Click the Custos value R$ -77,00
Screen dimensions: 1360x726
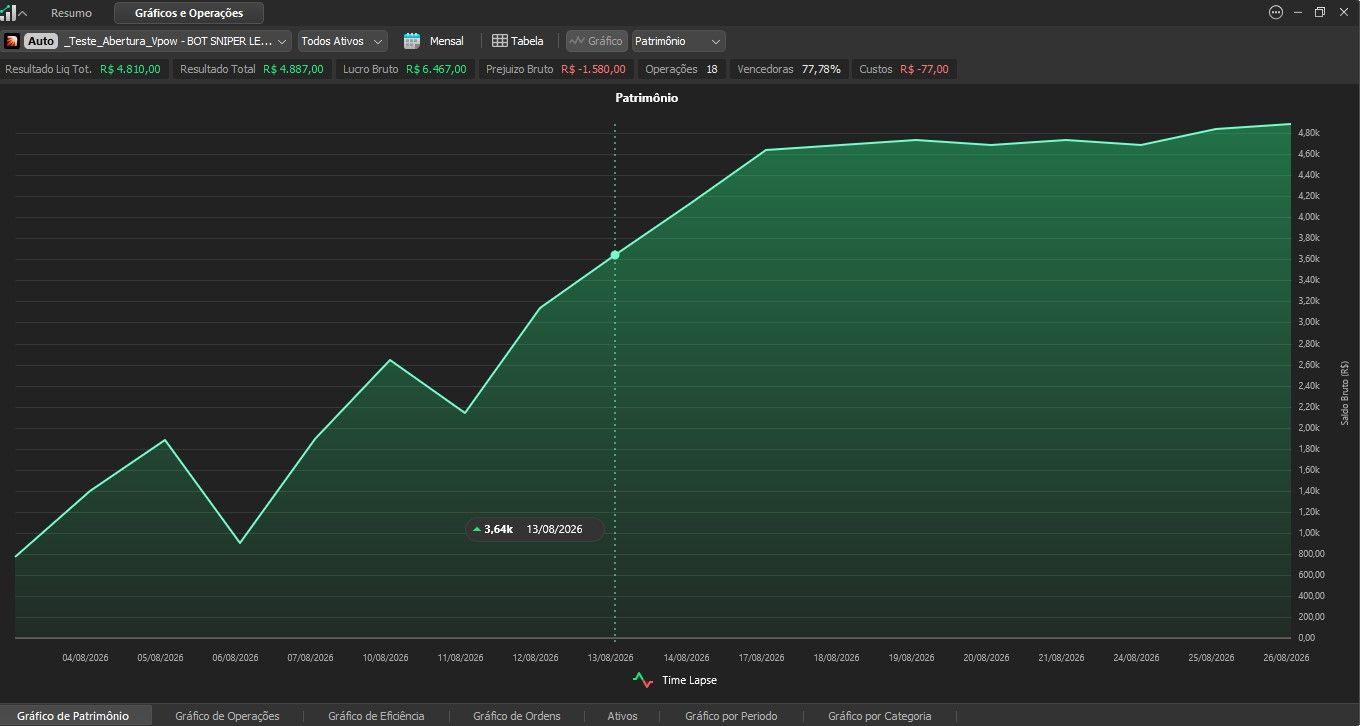pos(924,69)
